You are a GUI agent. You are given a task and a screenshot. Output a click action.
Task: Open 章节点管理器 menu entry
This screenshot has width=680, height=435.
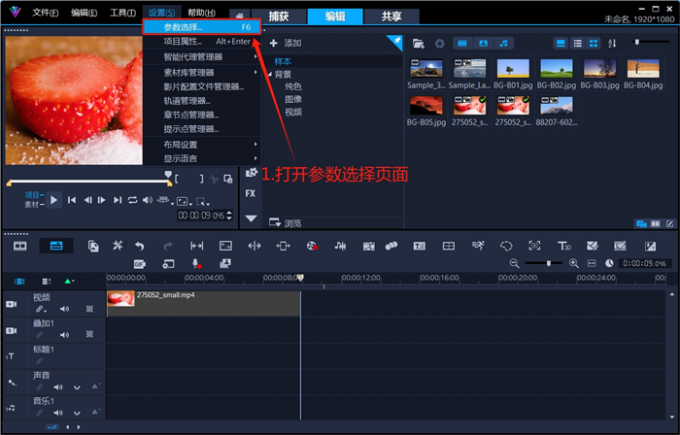pyautogui.click(x=202, y=115)
